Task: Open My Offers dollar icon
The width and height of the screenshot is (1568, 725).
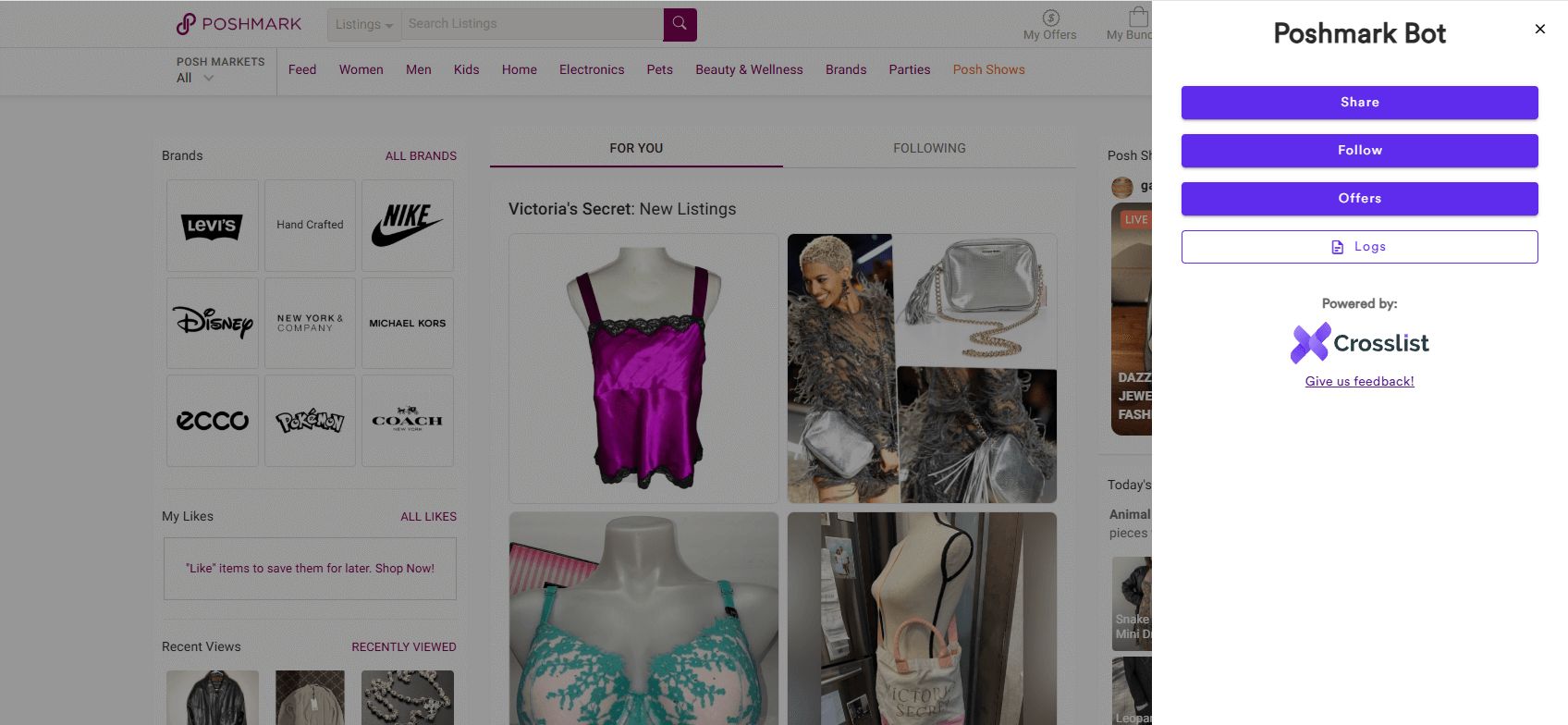Action: point(1051,18)
